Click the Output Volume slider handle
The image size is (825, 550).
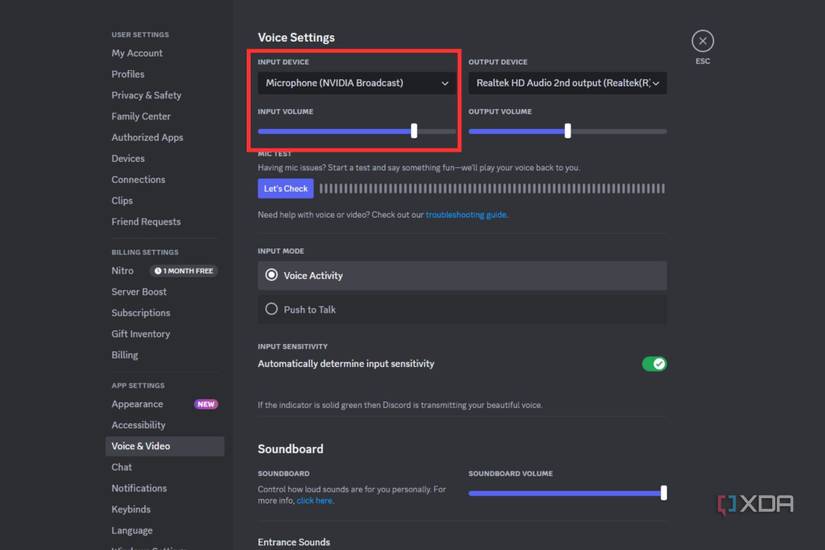click(x=568, y=131)
